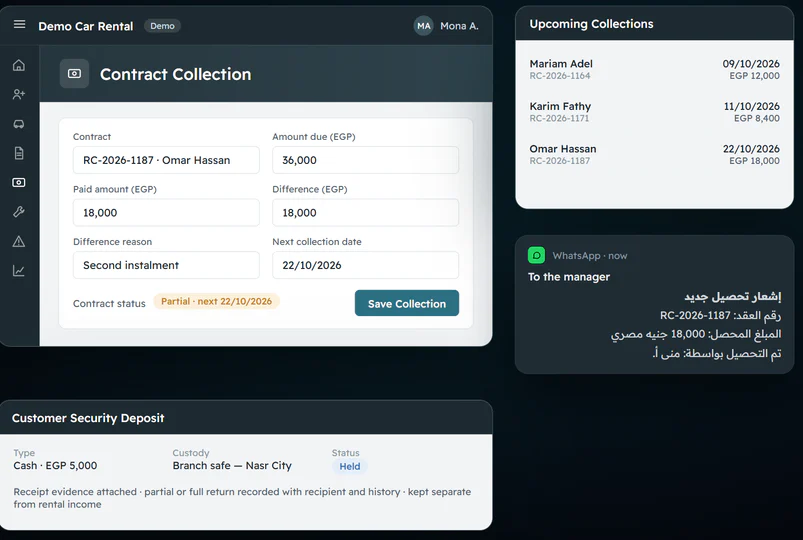Click the date 09/10/2026
The image size is (803, 540).
751,64
